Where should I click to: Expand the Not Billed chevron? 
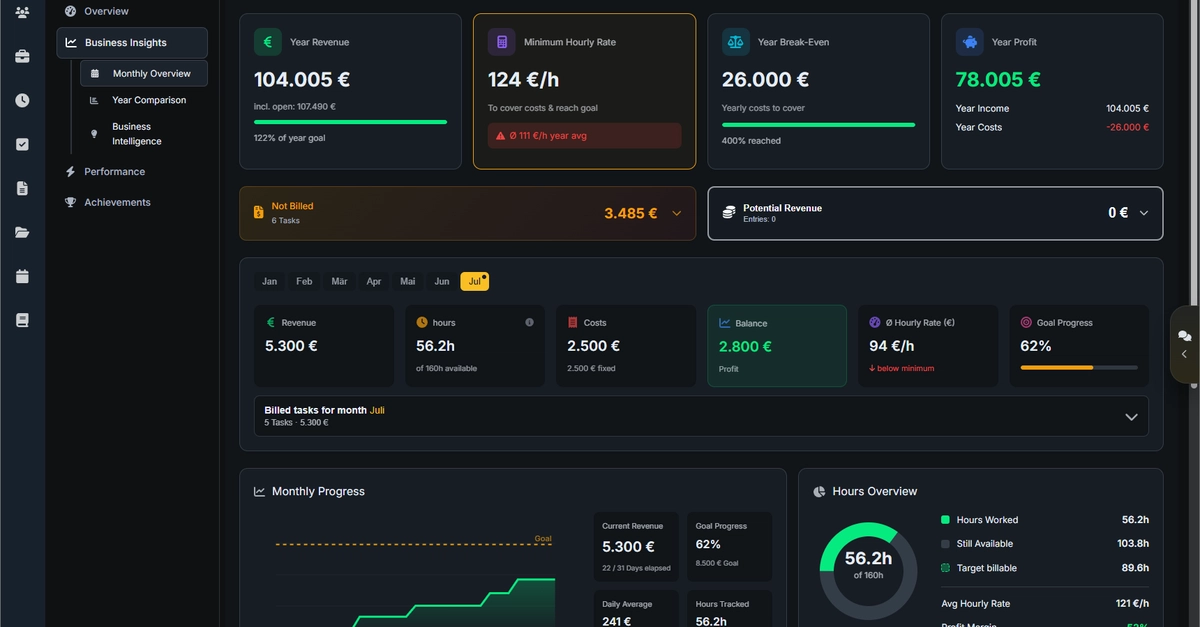click(677, 213)
